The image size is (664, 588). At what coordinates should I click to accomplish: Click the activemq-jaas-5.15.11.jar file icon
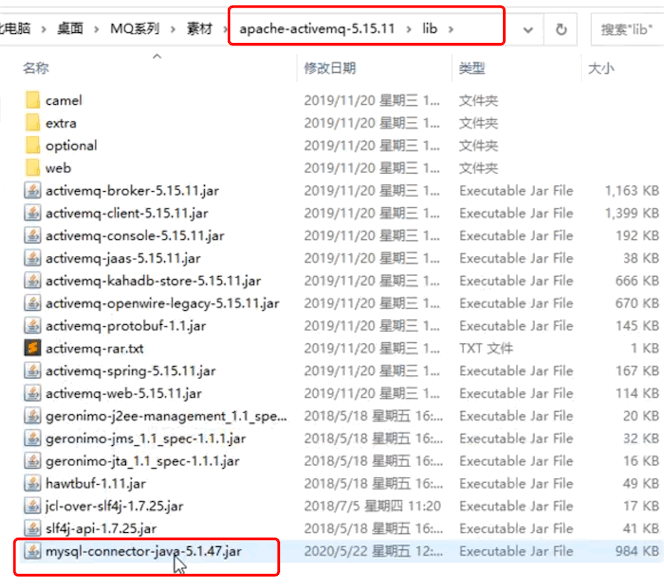point(33,258)
